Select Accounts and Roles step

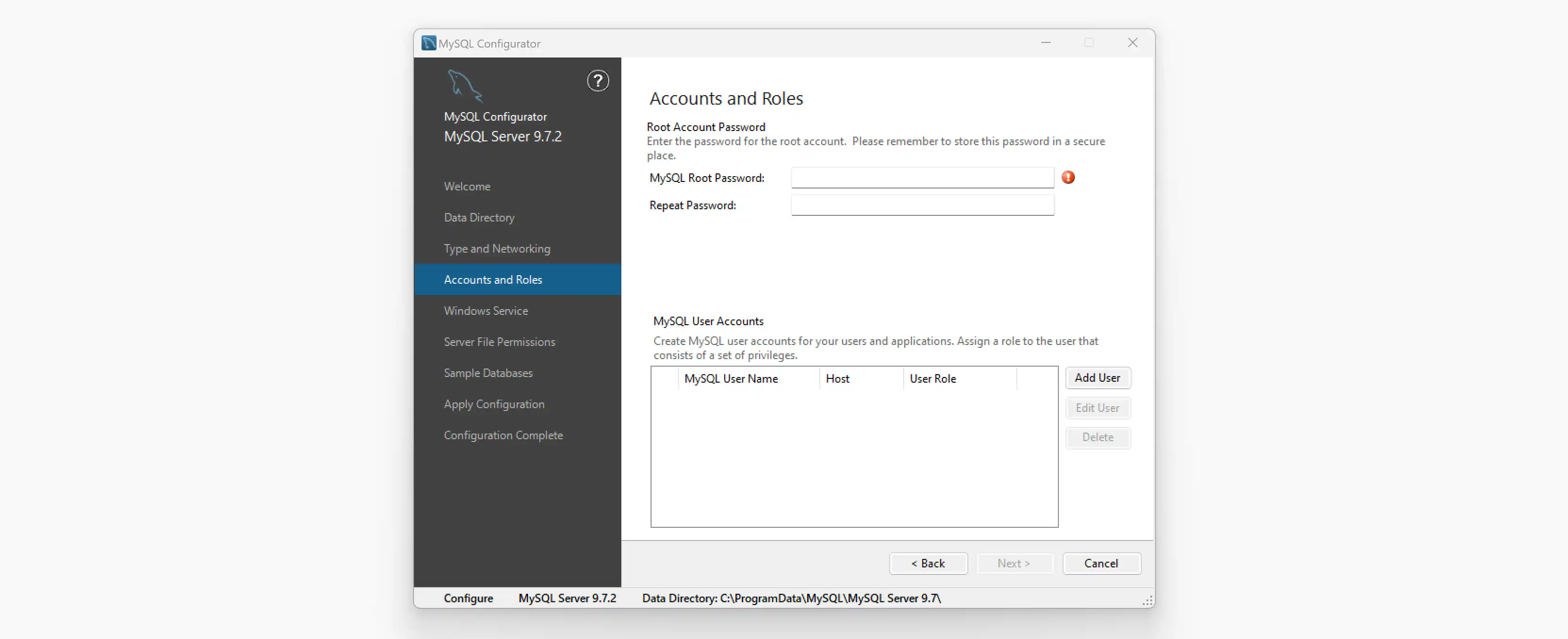click(517, 279)
